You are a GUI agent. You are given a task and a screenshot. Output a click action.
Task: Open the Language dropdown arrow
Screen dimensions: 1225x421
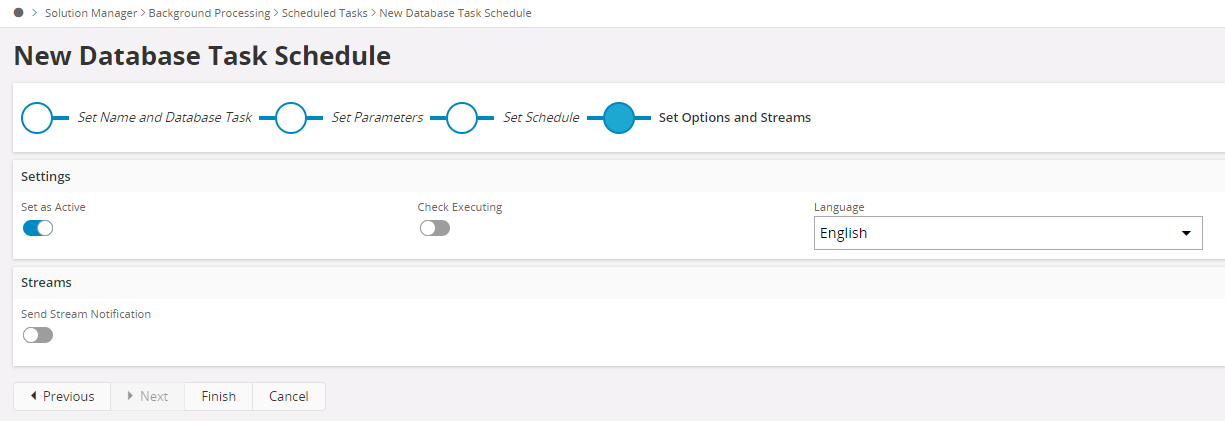click(x=1186, y=233)
